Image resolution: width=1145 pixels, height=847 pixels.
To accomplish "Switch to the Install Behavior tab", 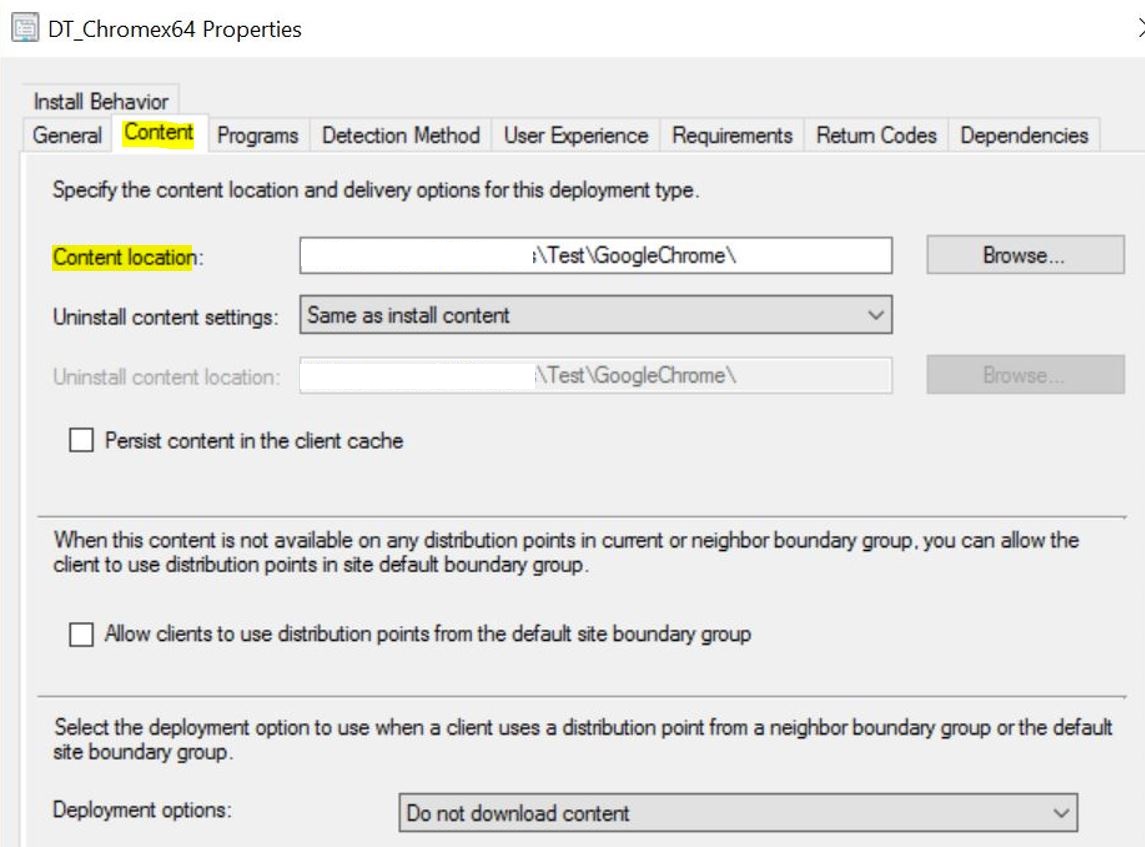I will (x=100, y=101).
